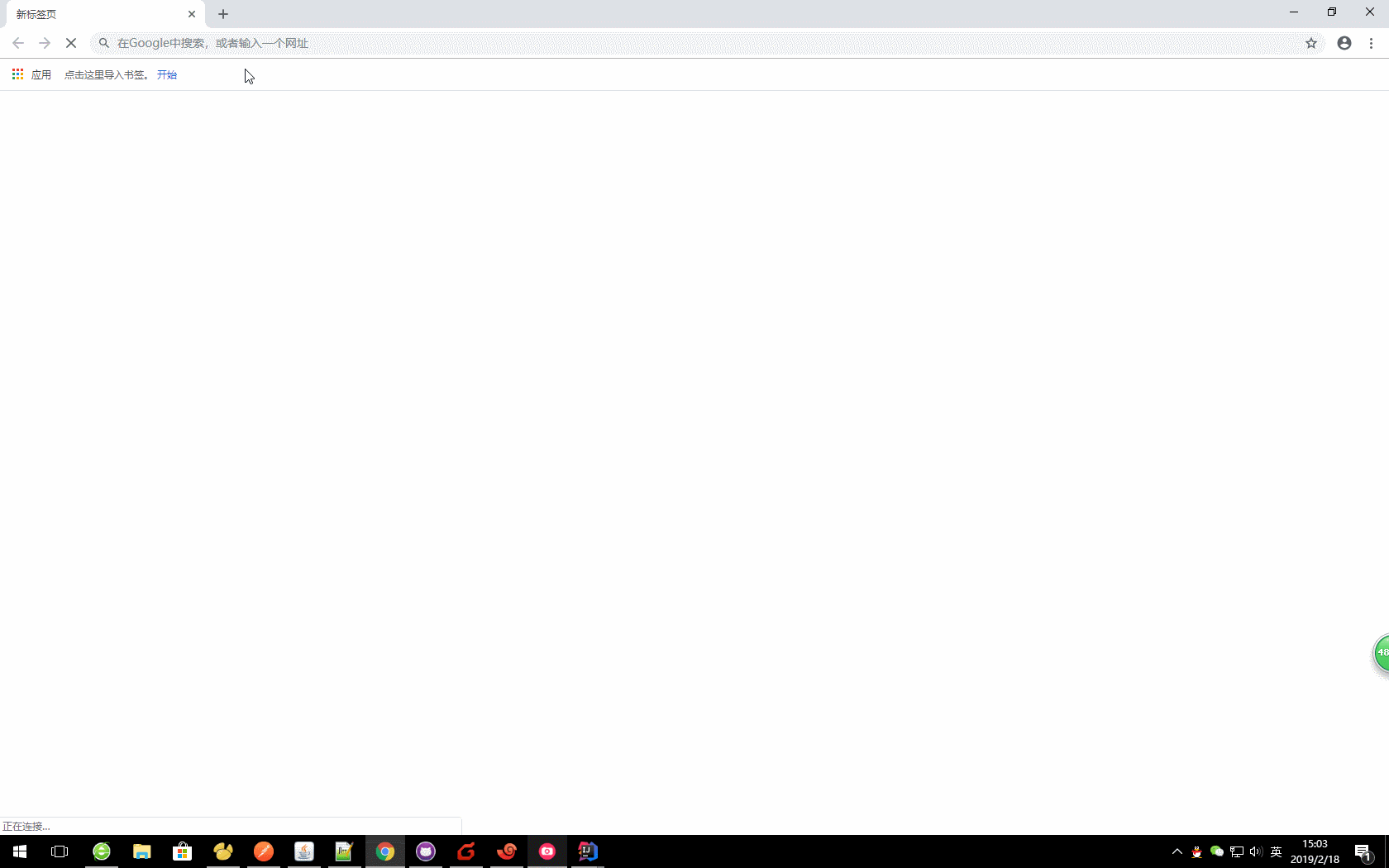
Task: Open the red G-shaped taskbar app
Action: click(466, 851)
